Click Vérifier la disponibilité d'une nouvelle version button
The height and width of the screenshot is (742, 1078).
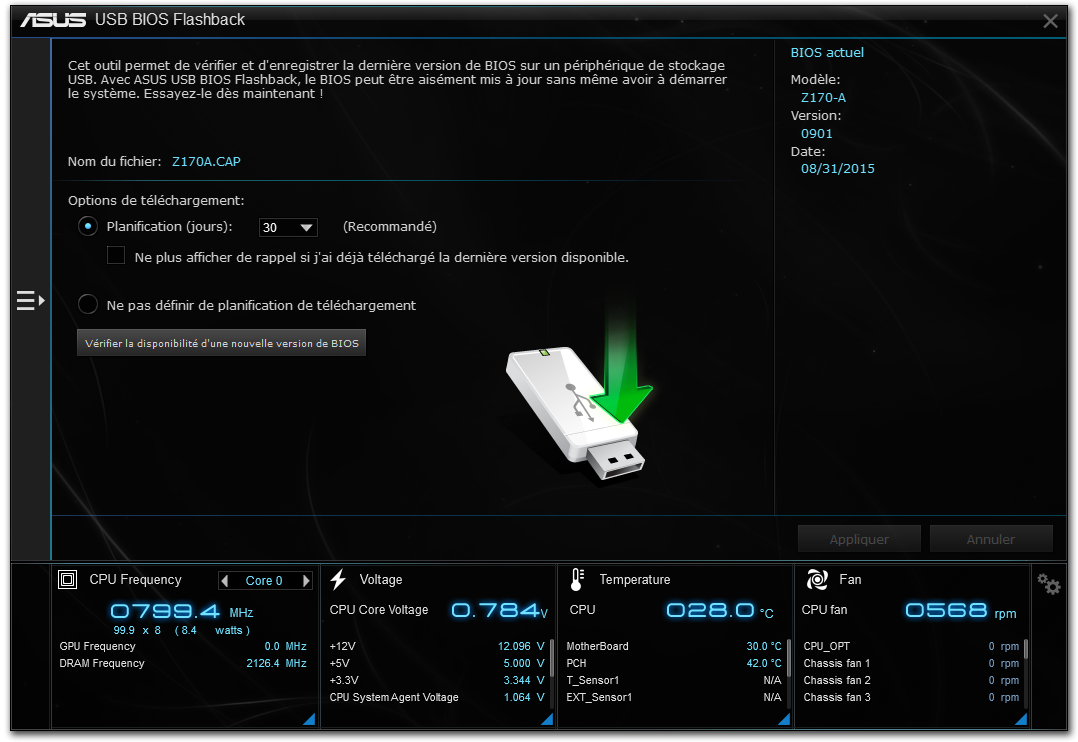(222, 343)
